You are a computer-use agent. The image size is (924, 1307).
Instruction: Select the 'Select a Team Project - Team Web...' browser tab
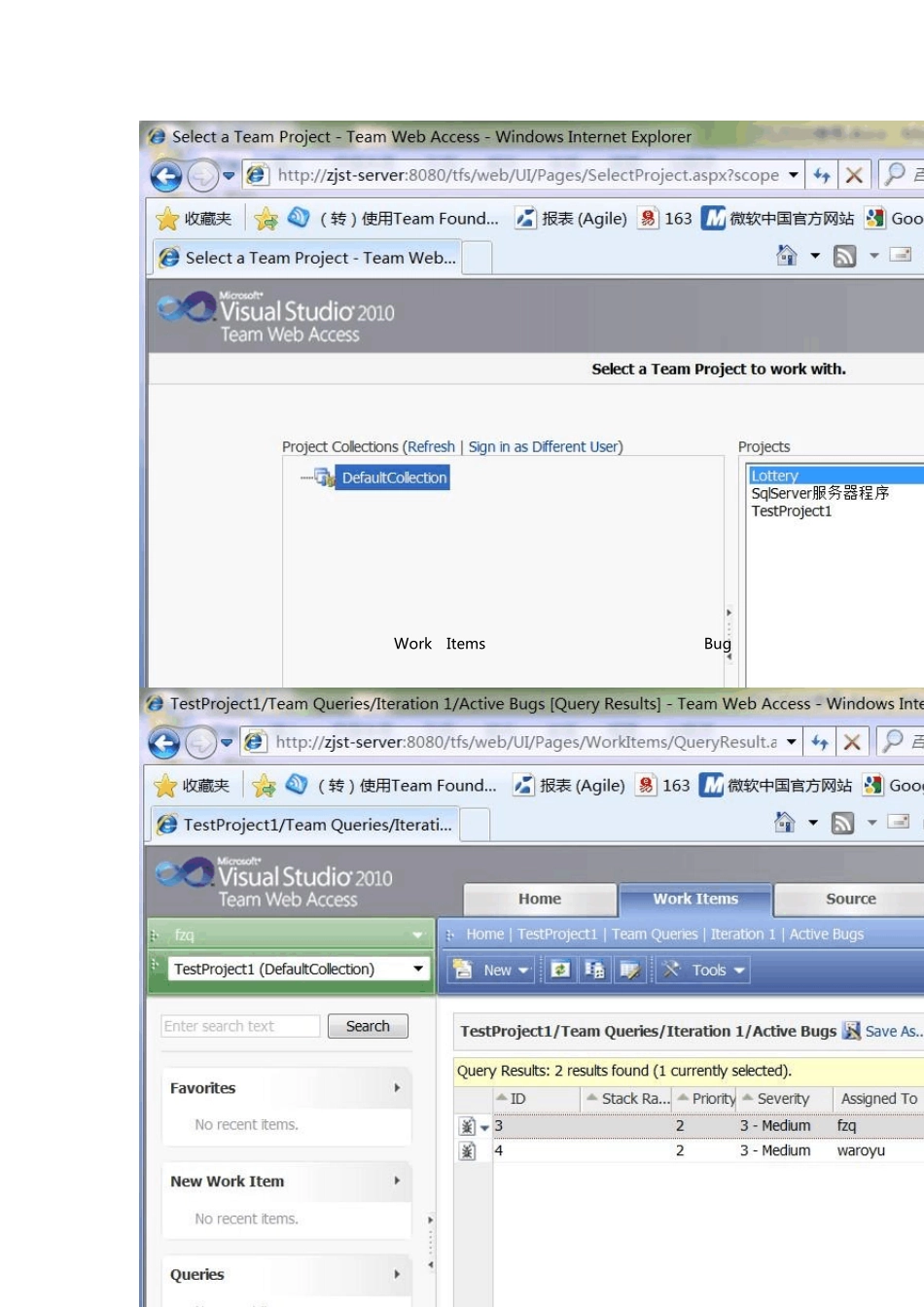[307, 258]
